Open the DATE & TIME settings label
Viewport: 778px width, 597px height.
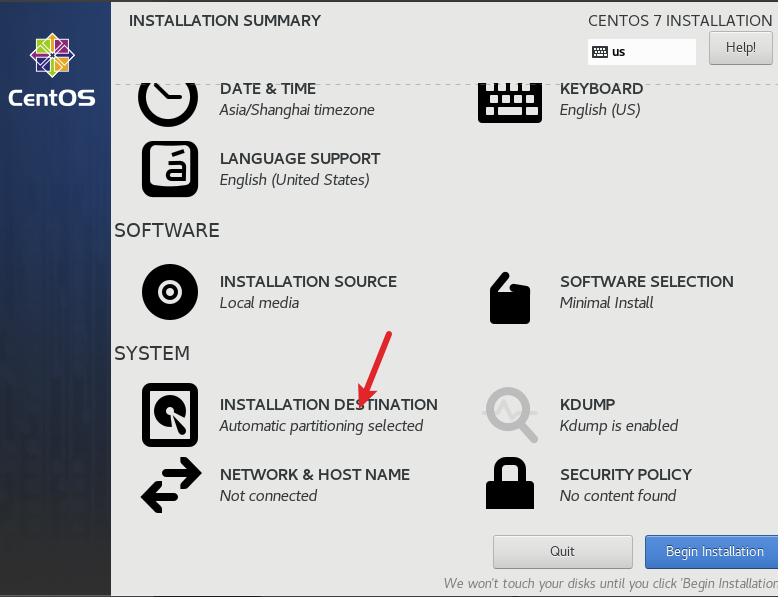tap(268, 89)
